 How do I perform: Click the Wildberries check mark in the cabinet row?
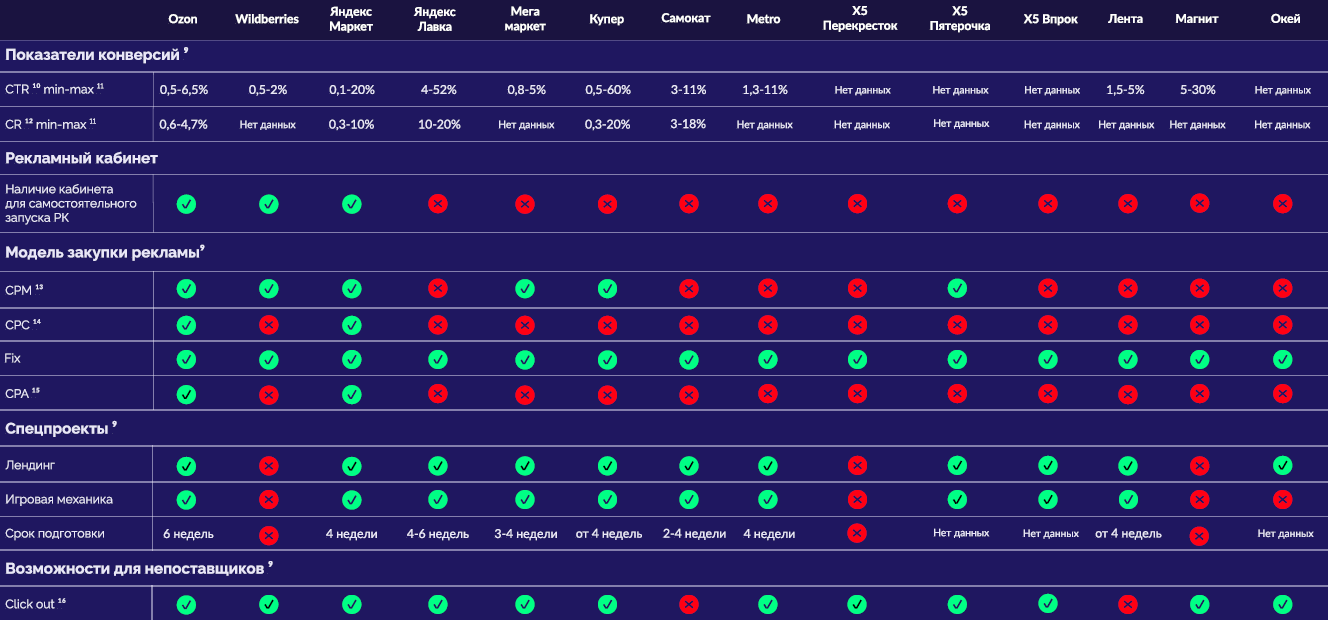(268, 204)
